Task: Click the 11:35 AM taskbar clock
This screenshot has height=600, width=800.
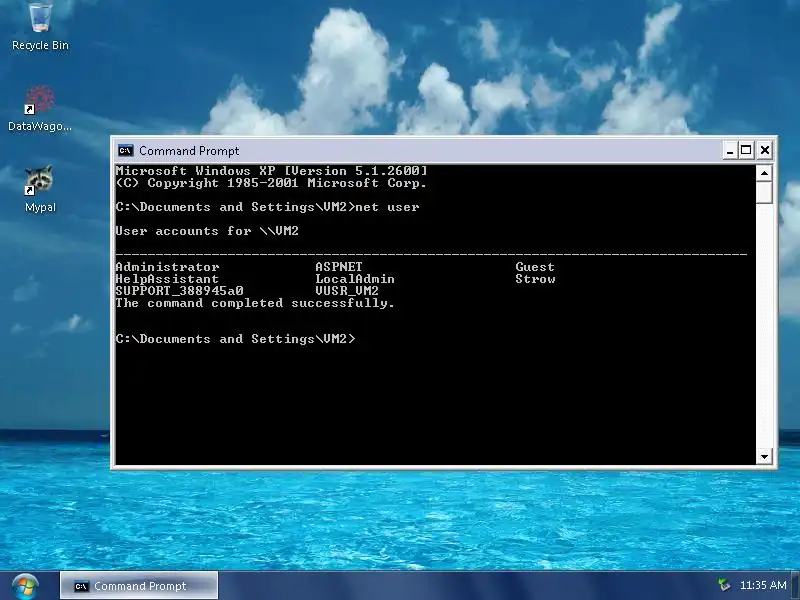Action: tap(763, 585)
